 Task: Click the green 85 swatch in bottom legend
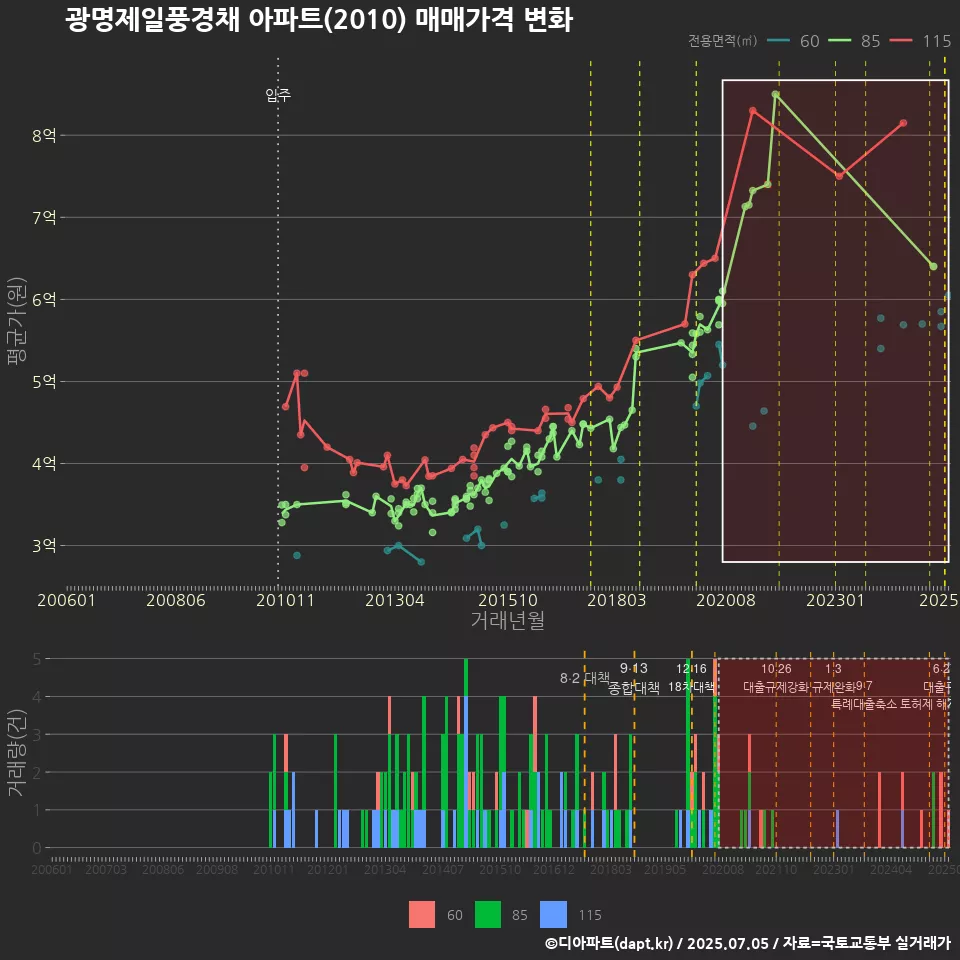coord(487,915)
